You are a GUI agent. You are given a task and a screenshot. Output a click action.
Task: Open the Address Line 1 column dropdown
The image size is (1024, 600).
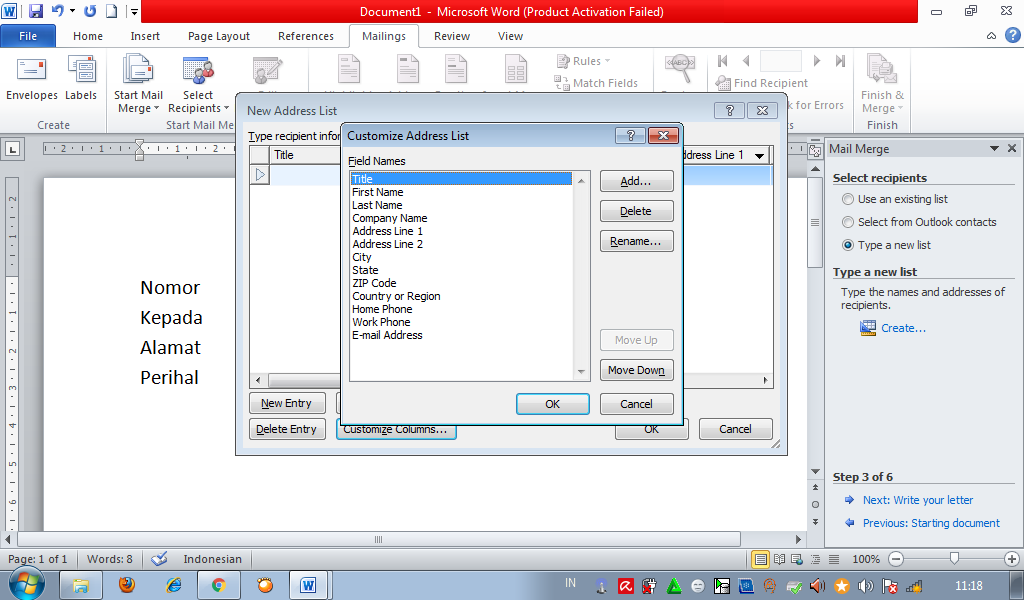tap(758, 155)
